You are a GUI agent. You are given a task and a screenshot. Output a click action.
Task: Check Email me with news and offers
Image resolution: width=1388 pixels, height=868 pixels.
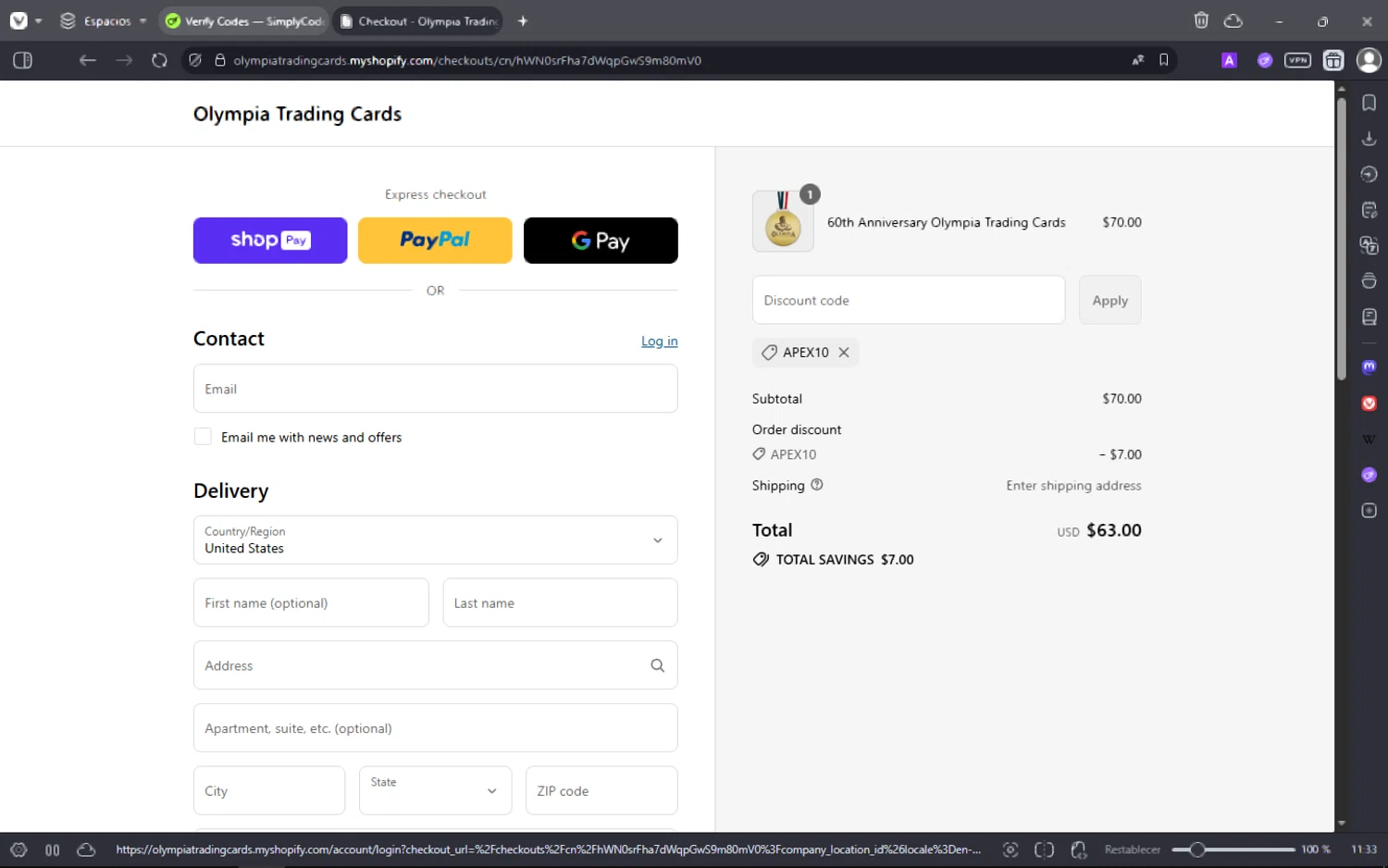pyautogui.click(x=203, y=437)
